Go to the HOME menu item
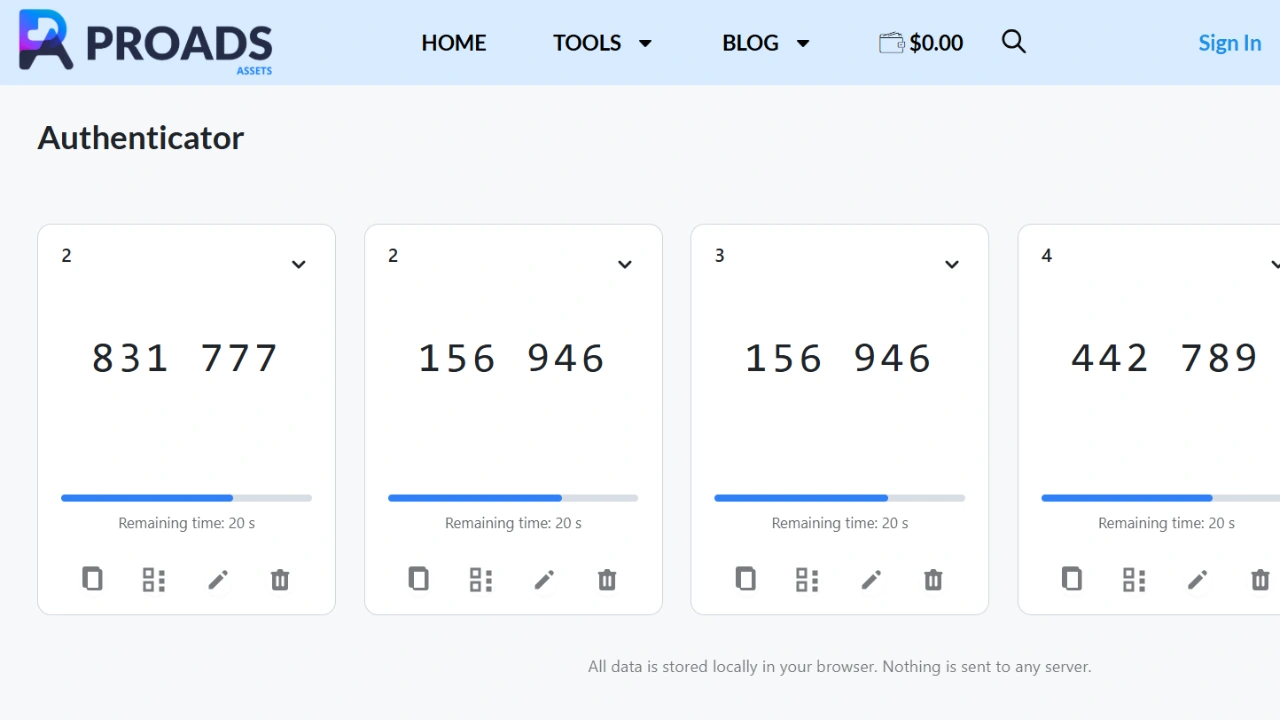1280x720 pixels. [454, 43]
